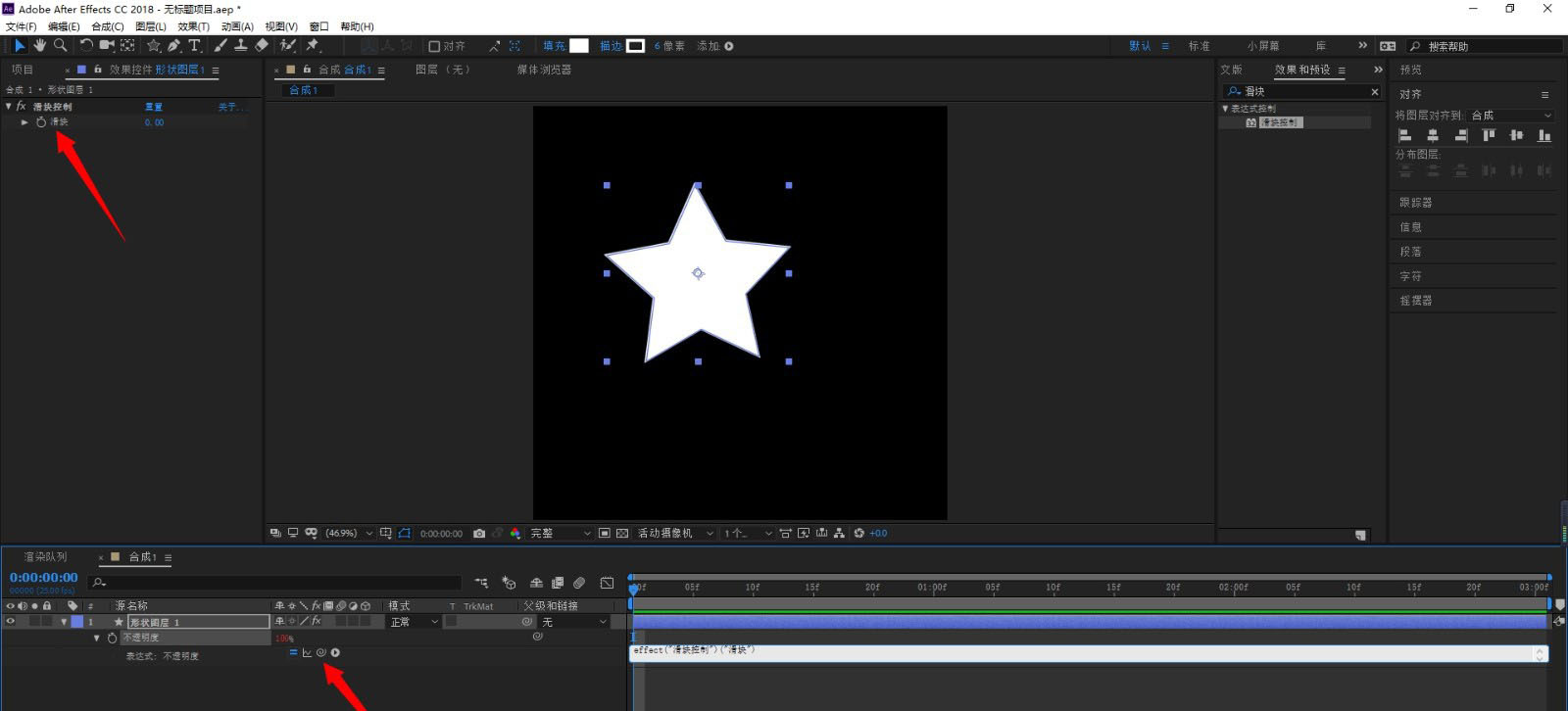The height and width of the screenshot is (711, 1568).
Task: Select the Hand tool
Action: 40,46
